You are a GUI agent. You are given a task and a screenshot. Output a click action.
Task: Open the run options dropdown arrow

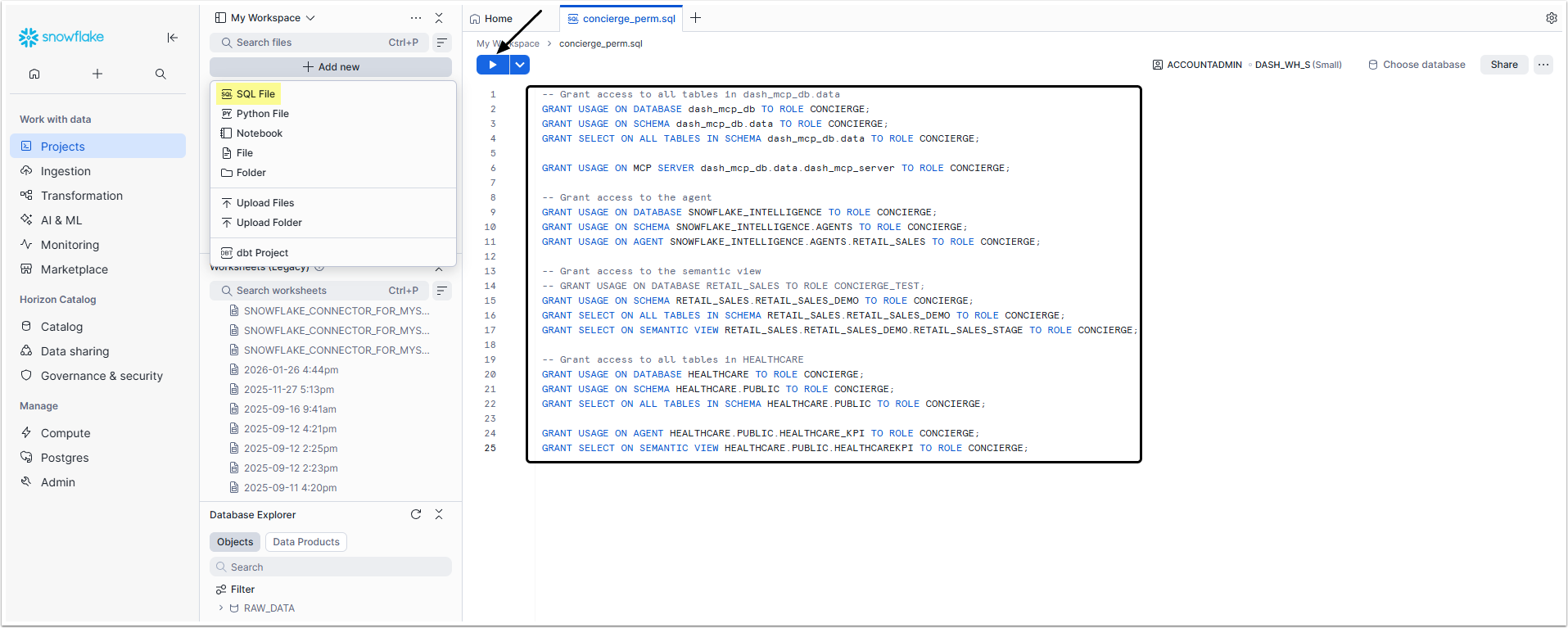[x=520, y=65]
